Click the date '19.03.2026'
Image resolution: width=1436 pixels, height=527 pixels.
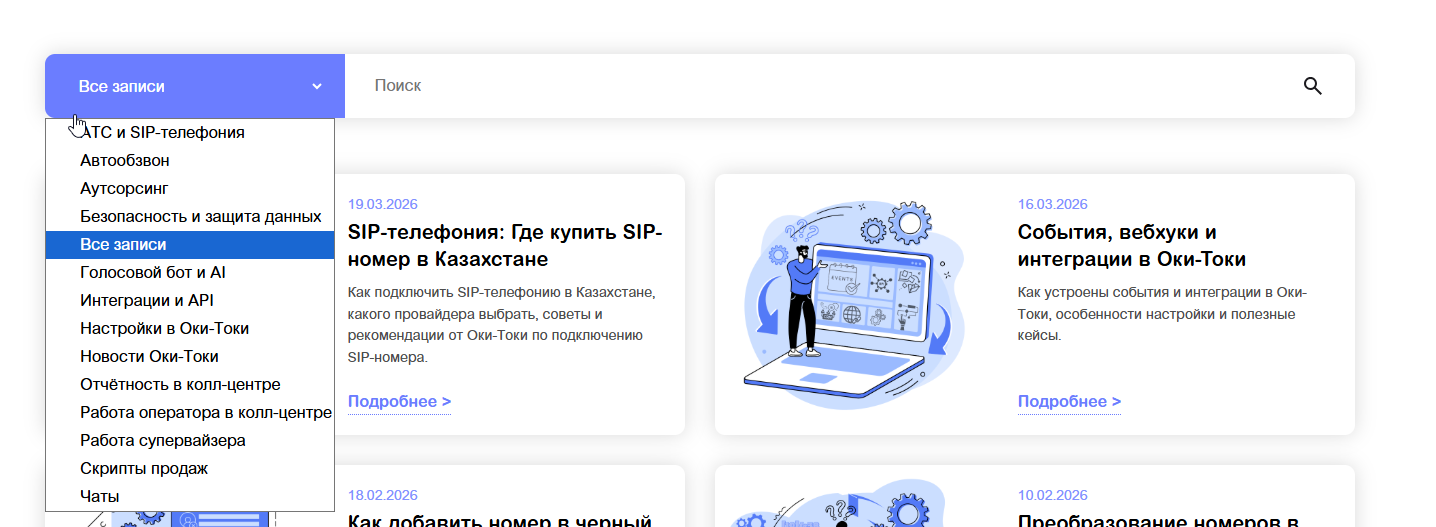pos(383,204)
